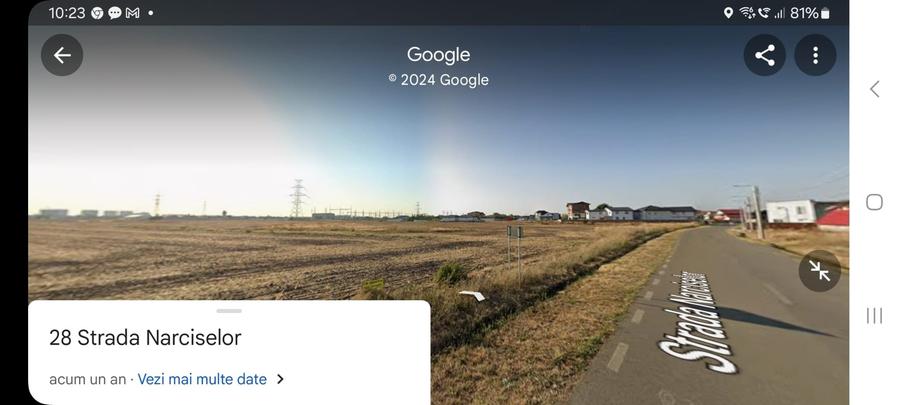Open the share icon
Screen dimensions: 900x405
[x=765, y=55]
